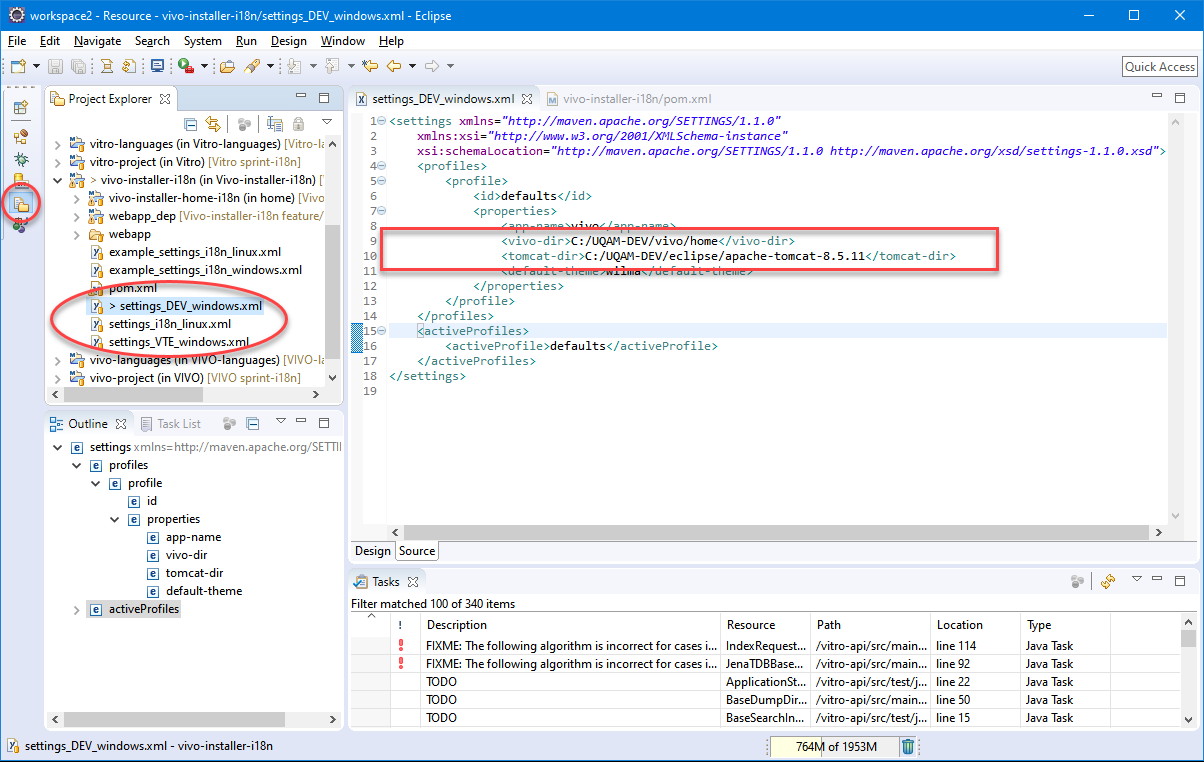Select the Source tab of the editor

417,551
